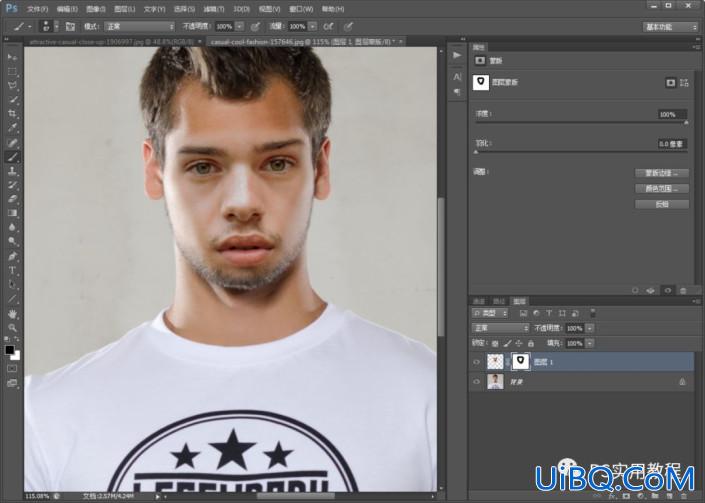
Task: Hide the 背景 layer eye icon
Action: (477, 382)
